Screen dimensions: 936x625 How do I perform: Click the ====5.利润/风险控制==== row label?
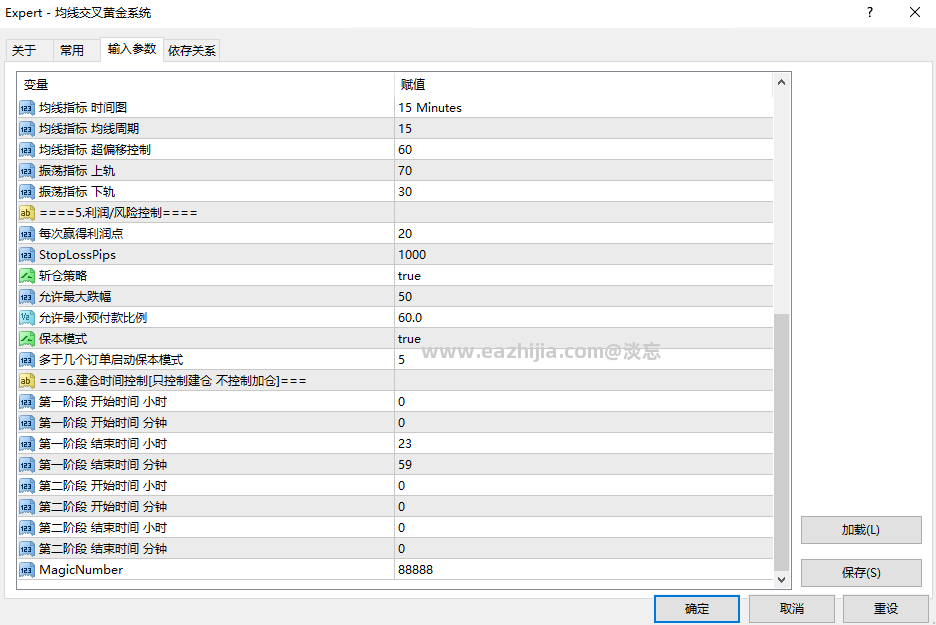(118, 213)
